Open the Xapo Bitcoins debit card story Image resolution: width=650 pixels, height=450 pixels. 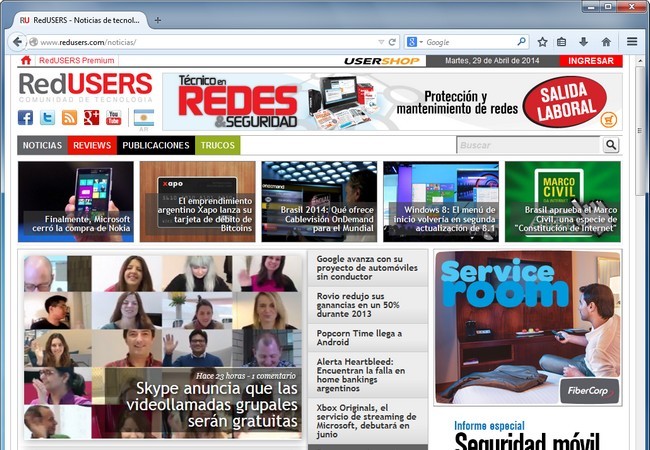click(x=197, y=202)
